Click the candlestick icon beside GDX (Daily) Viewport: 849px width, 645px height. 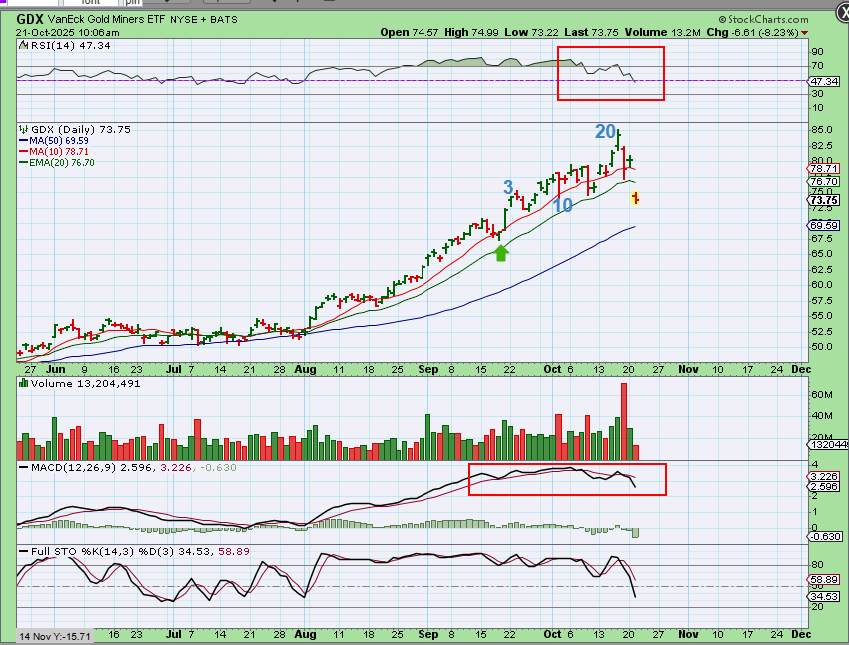click(23, 129)
